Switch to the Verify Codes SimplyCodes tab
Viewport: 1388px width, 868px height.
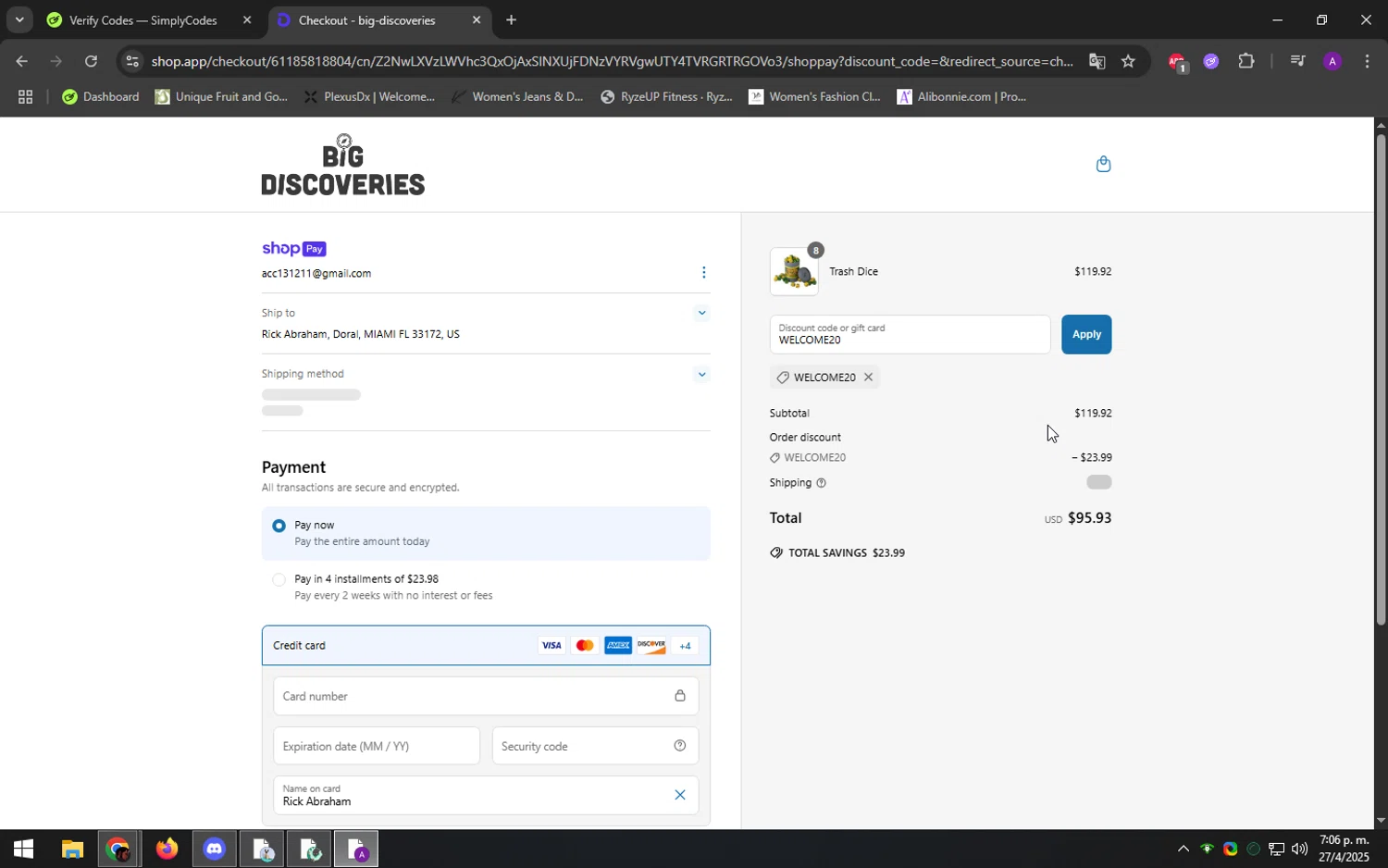148,20
